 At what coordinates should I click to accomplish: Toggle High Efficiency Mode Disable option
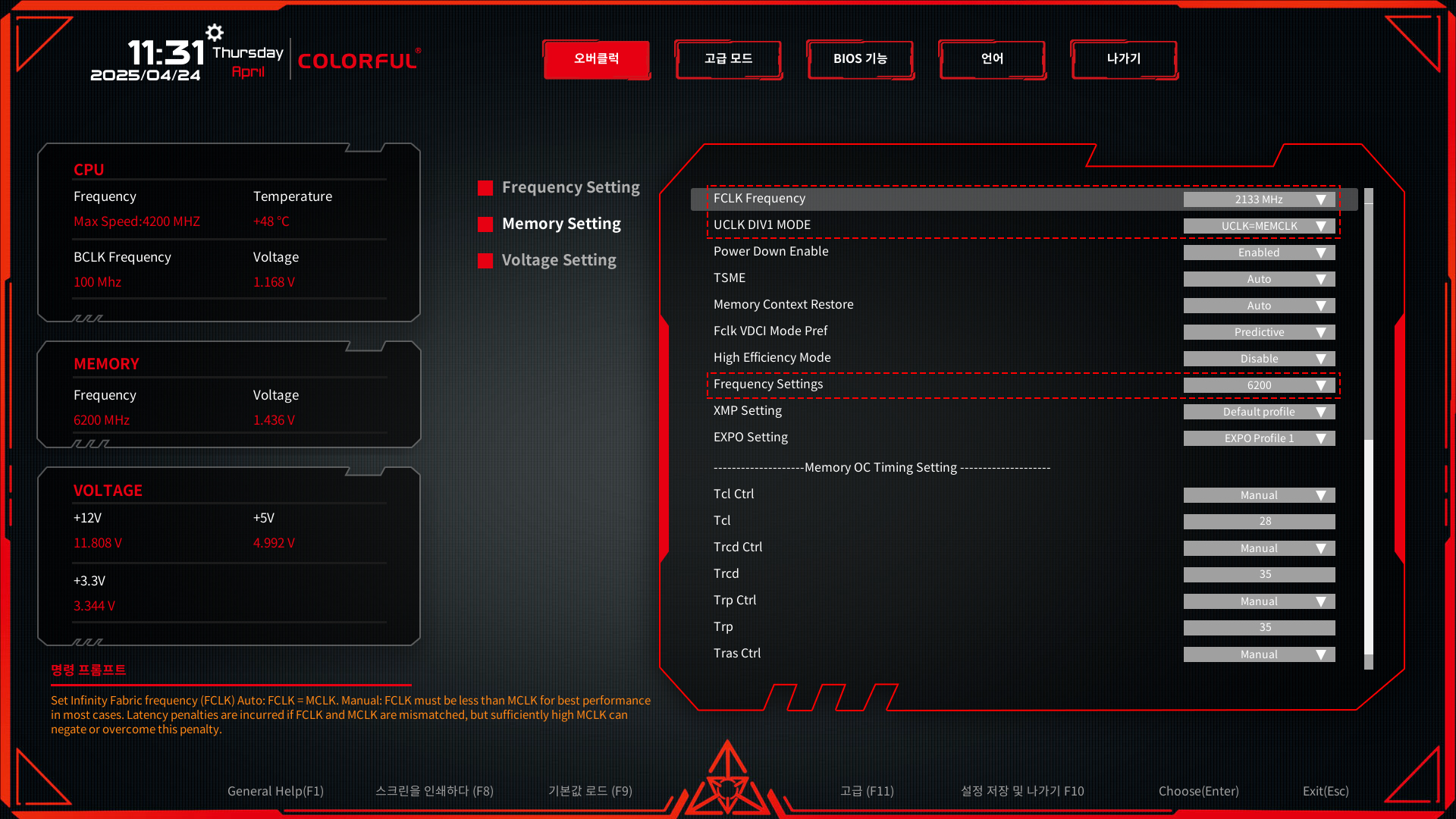point(1259,359)
